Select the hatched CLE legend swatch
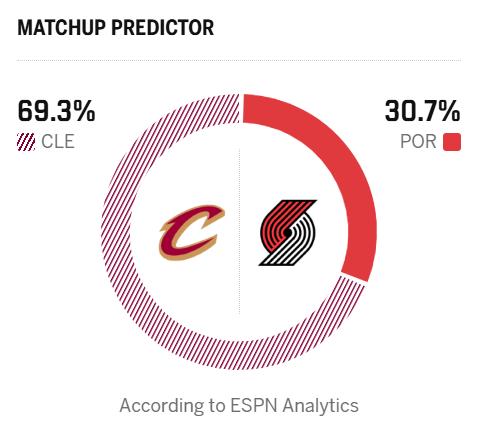 click(26, 142)
